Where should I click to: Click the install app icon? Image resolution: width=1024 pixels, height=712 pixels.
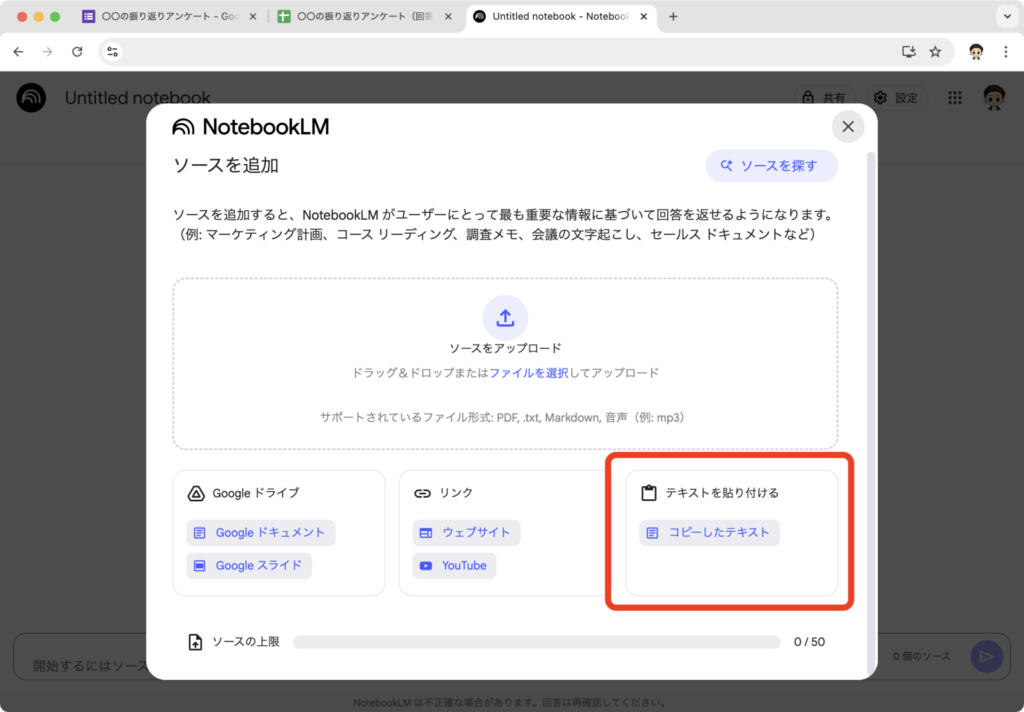click(908, 52)
